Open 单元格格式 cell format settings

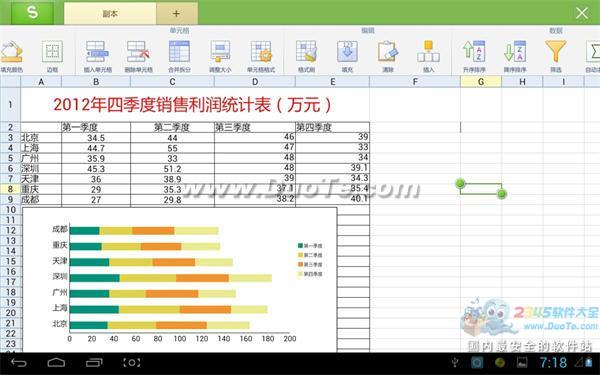click(261, 56)
